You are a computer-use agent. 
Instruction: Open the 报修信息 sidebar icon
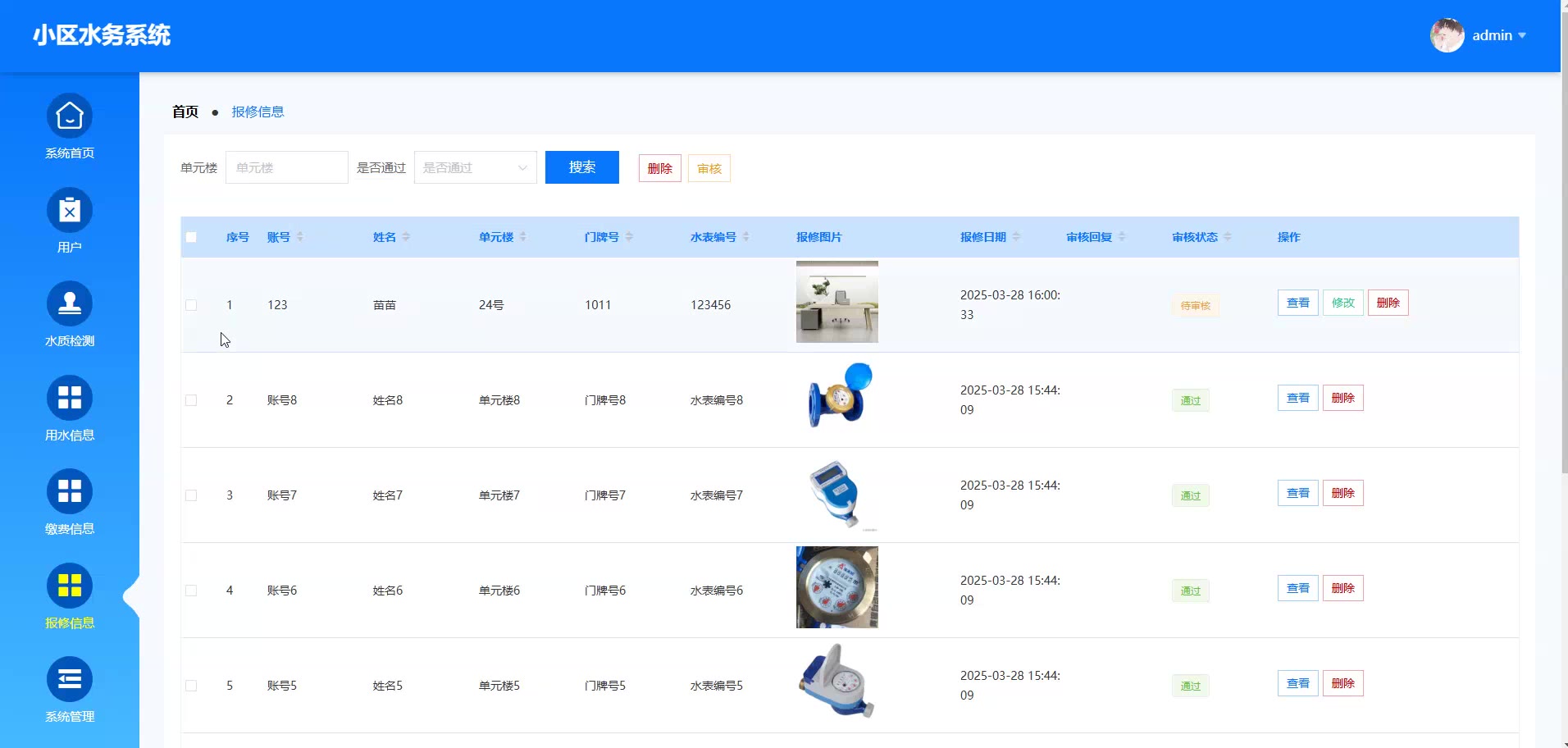click(70, 586)
